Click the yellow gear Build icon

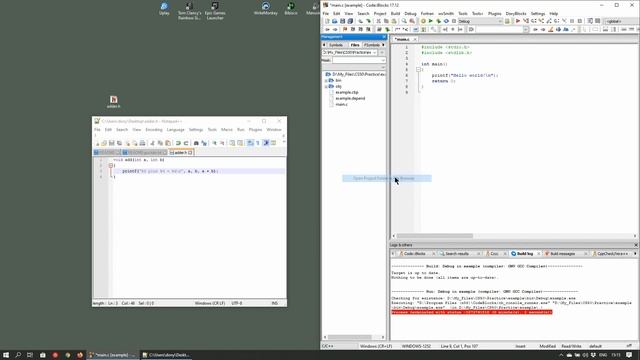424,21
